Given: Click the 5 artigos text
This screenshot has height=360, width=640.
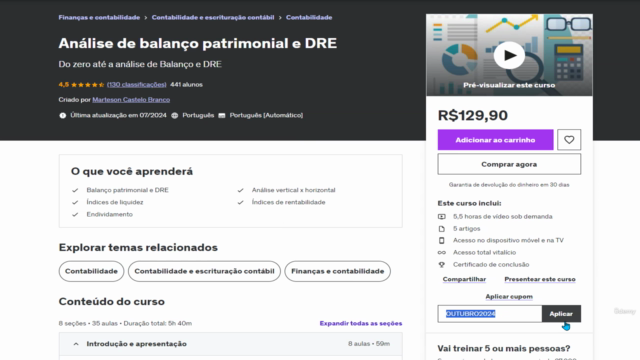Looking at the screenshot, I should (467, 229).
